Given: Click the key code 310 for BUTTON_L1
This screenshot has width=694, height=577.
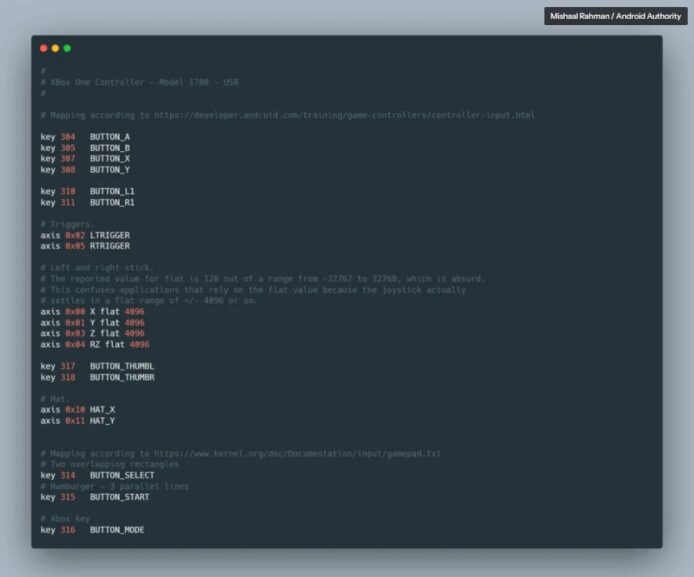Looking at the screenshot, I should pyautogui.click(x=67, y=191).
